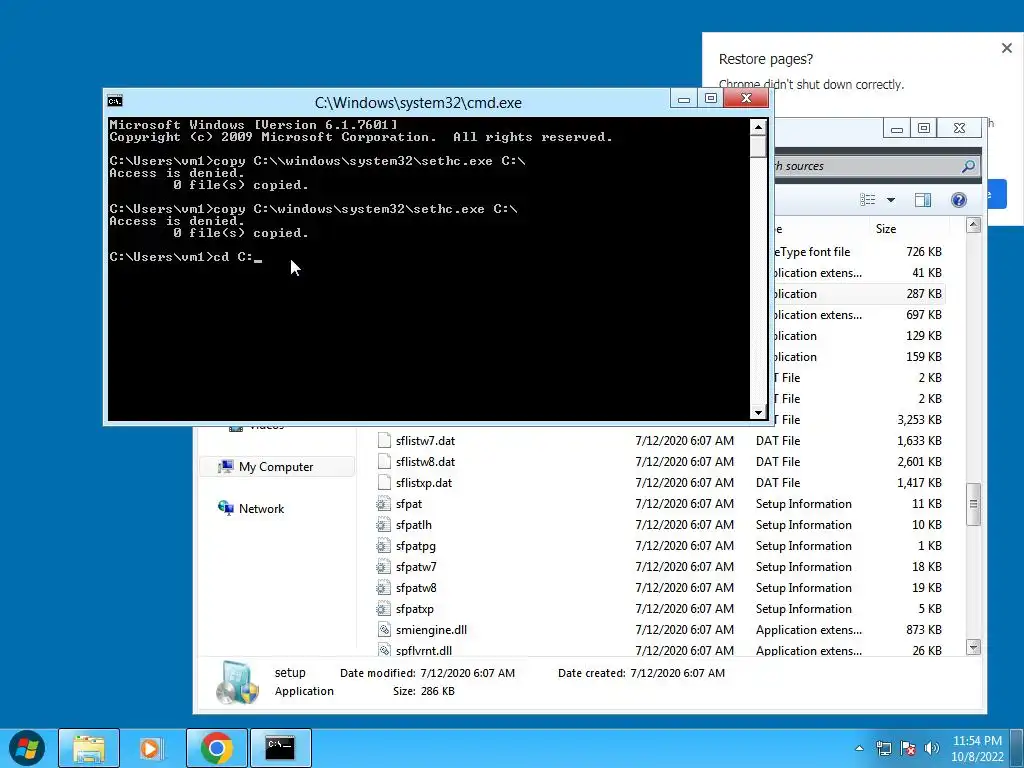The width and height of the screenshot is (1024, 768).
Task: Select Application extens... type of smiengine.dll
Action: [x=808, y=630]
